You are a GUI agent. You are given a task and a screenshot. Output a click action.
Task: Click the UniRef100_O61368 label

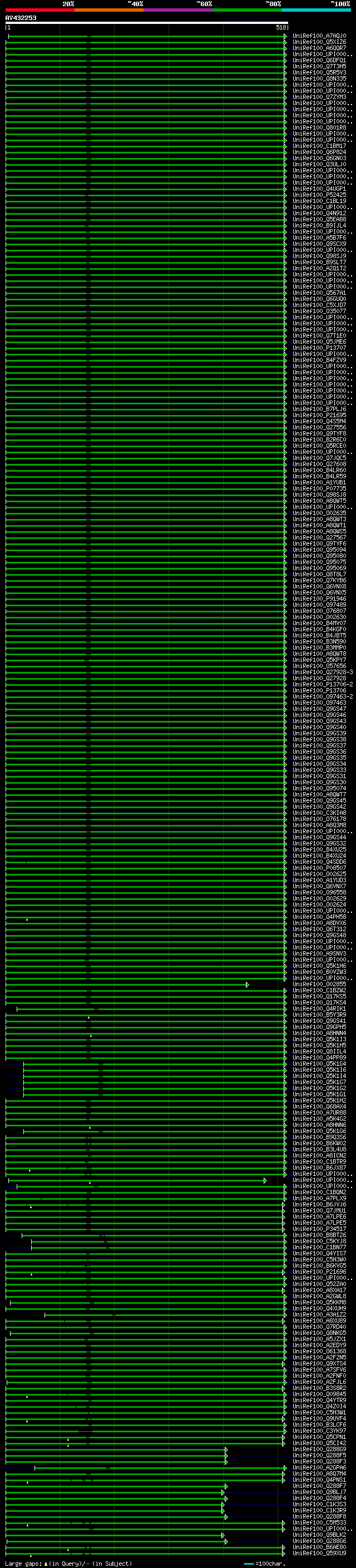(x=319, y=1351)
